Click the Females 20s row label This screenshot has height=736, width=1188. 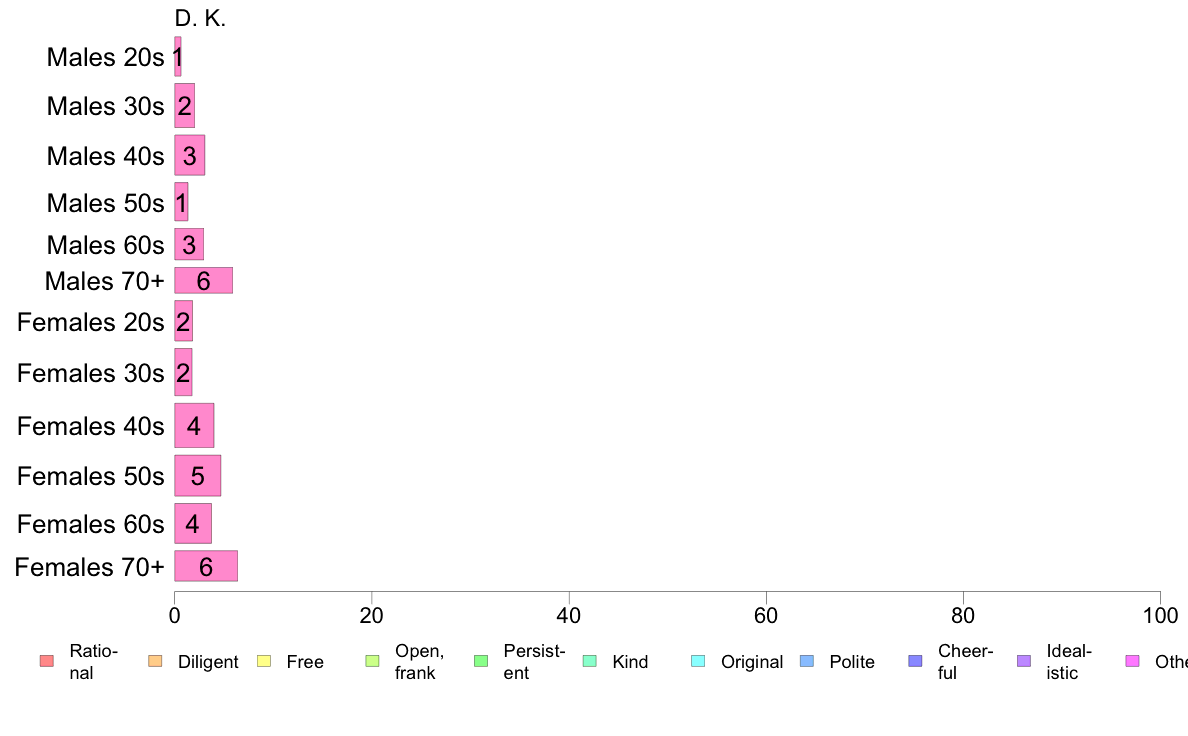pyautogui.click(x=90, y=322)
